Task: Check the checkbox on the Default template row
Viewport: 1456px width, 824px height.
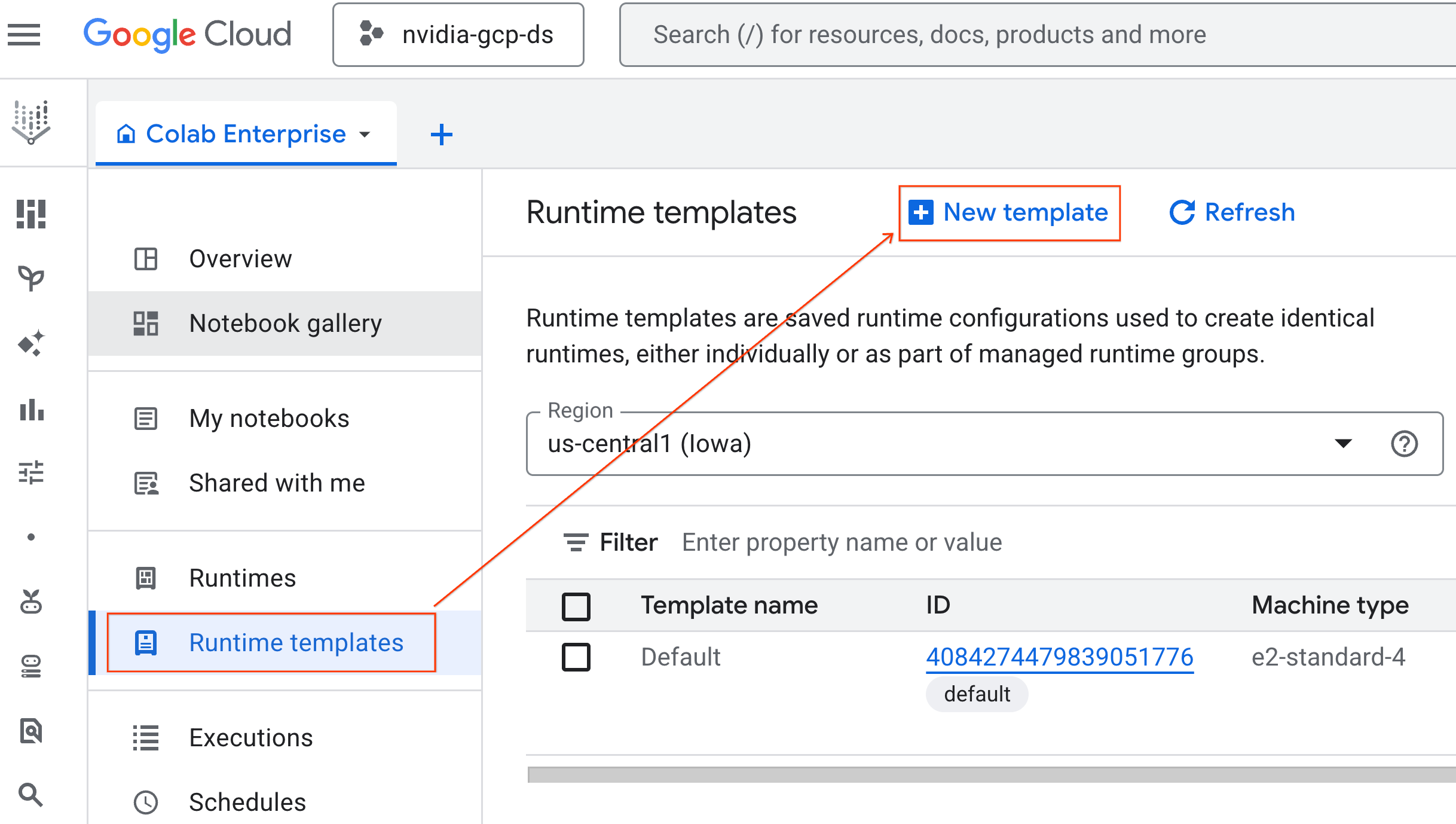Action: (576, 657)
